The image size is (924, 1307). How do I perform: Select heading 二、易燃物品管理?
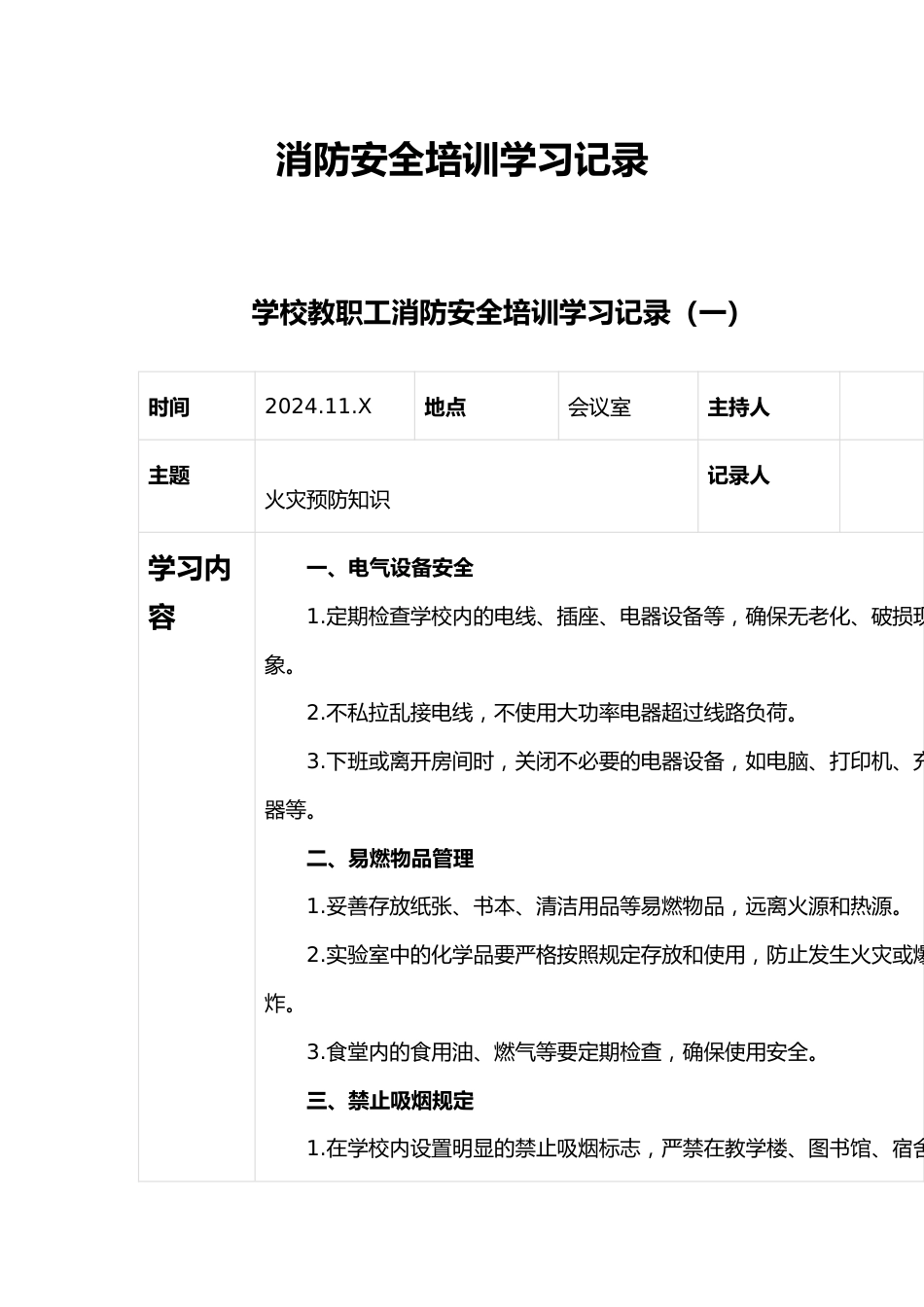[390, 859]
